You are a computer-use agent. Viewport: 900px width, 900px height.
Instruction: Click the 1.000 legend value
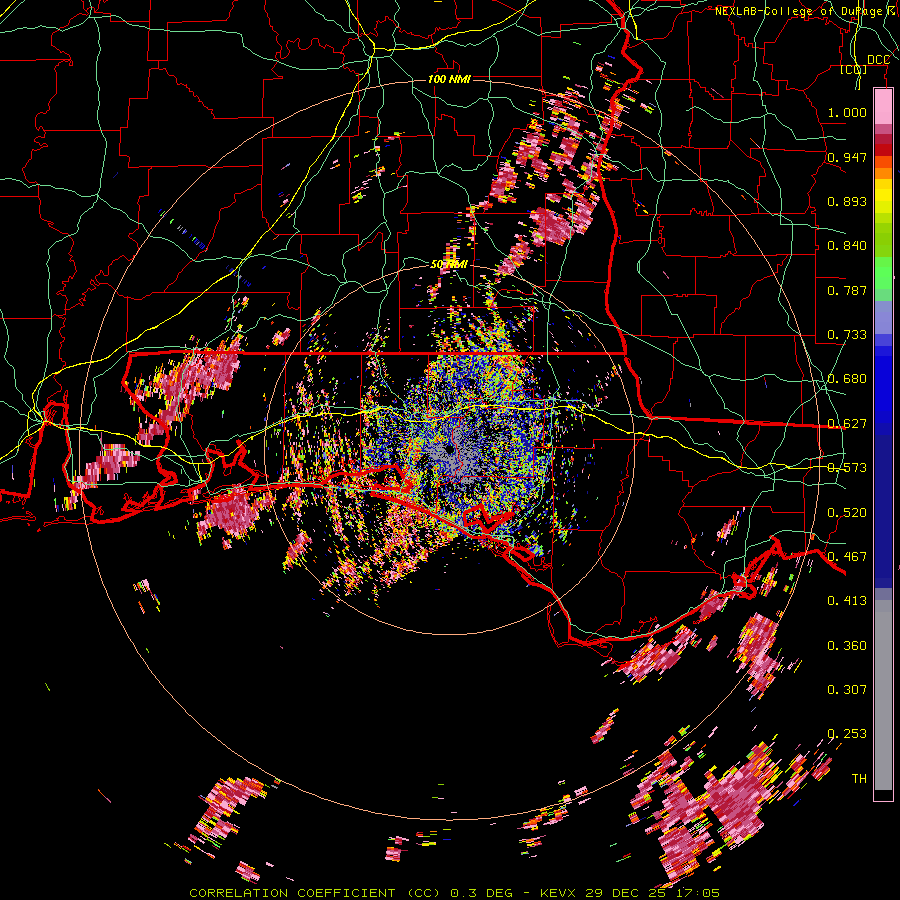coord(847,112)
